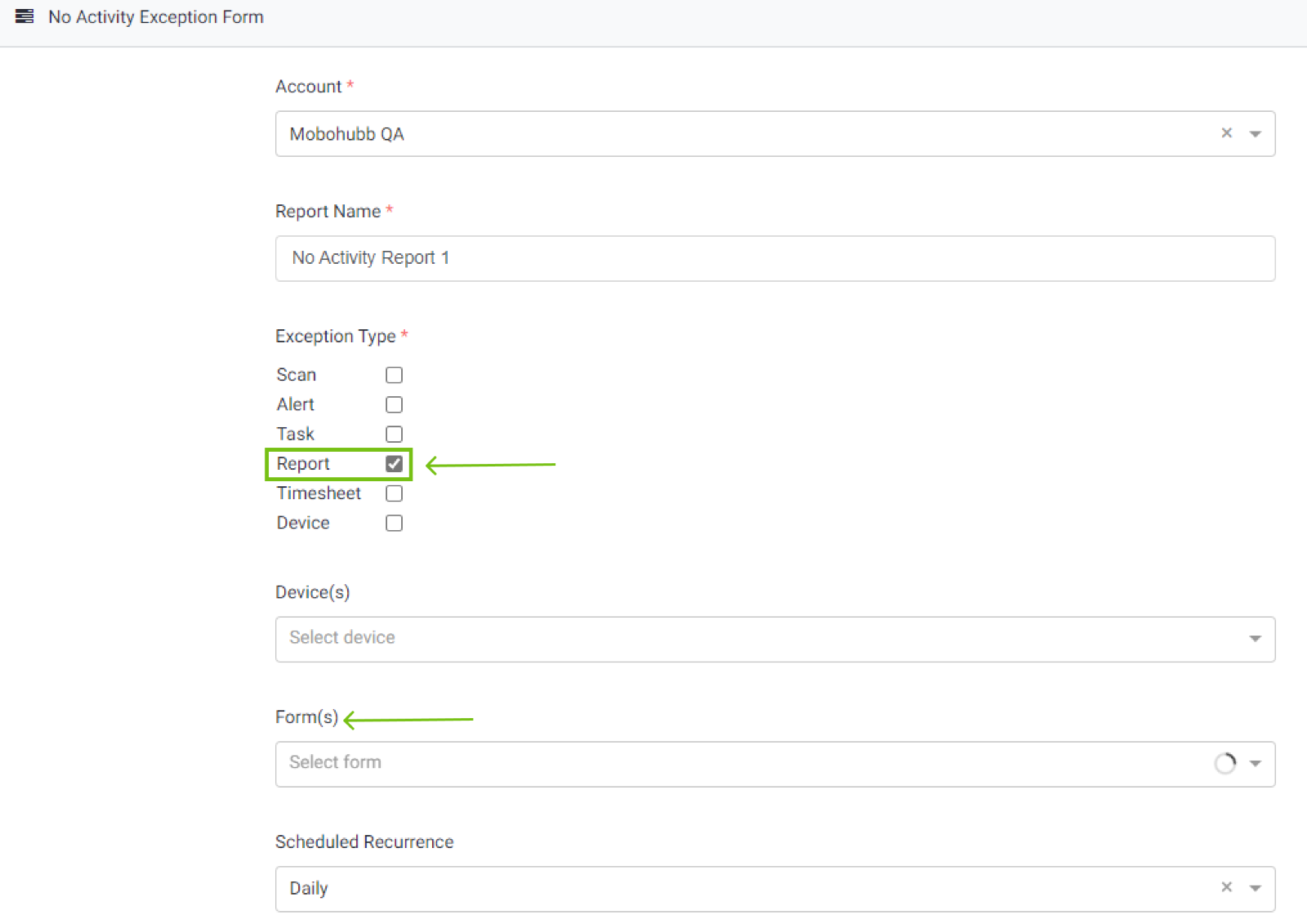The width and height of the screenshot is (1307, 924).
Task: Edit the Report Name text field
Action: click(774, 258)
